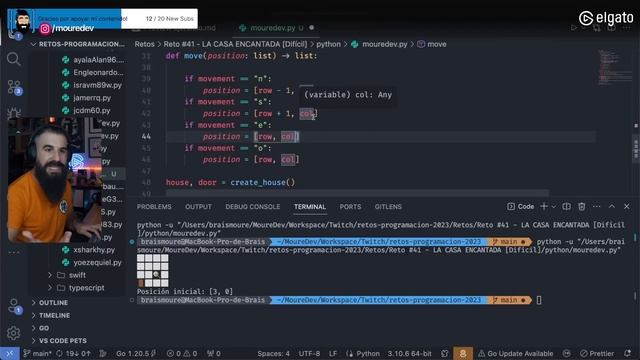This screenshot has height=360, width=640.
Task: Open terminal panel more actions menu
Action: pyautogui.click(x=597, y=207)
